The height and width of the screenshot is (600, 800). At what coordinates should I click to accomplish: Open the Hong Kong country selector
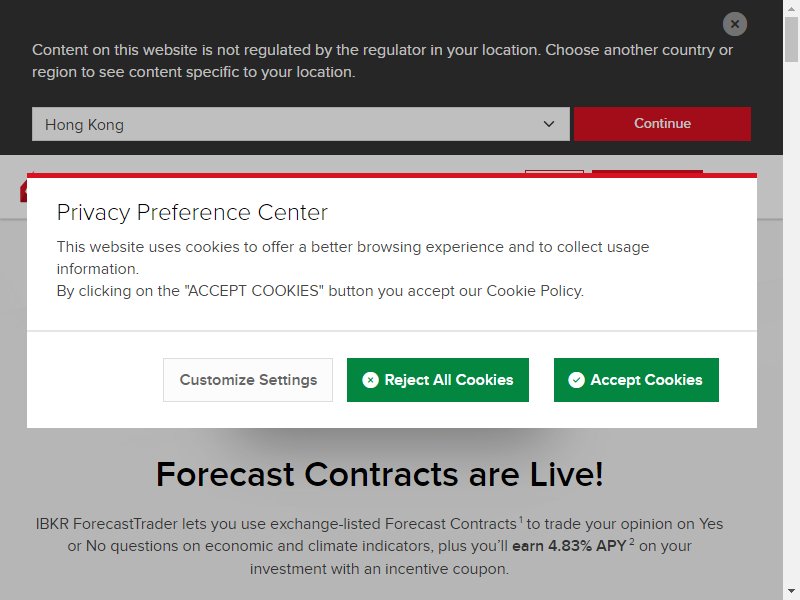pyautogui.click(x=301, y=124)
